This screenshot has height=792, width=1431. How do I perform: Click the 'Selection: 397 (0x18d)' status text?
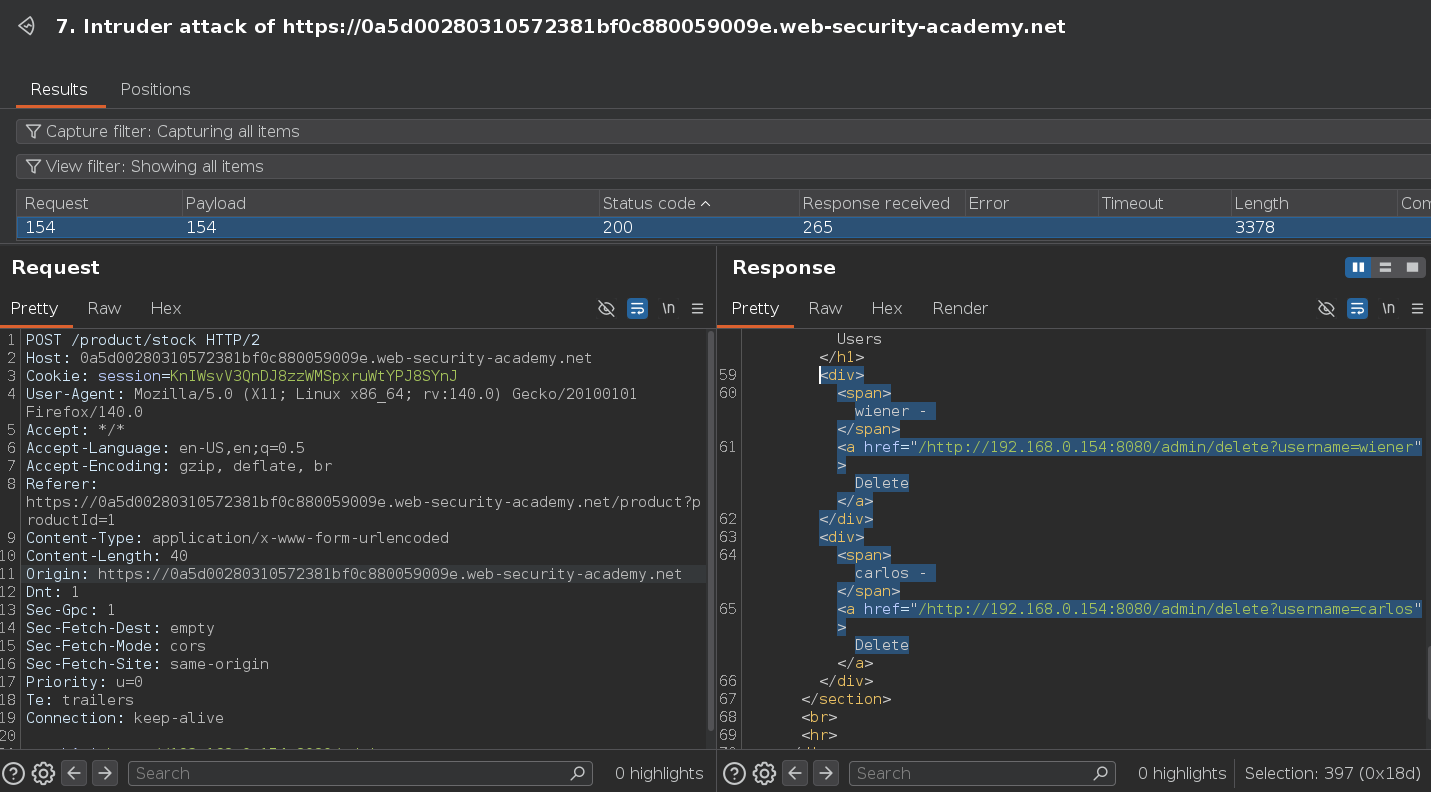(1333, 773)
